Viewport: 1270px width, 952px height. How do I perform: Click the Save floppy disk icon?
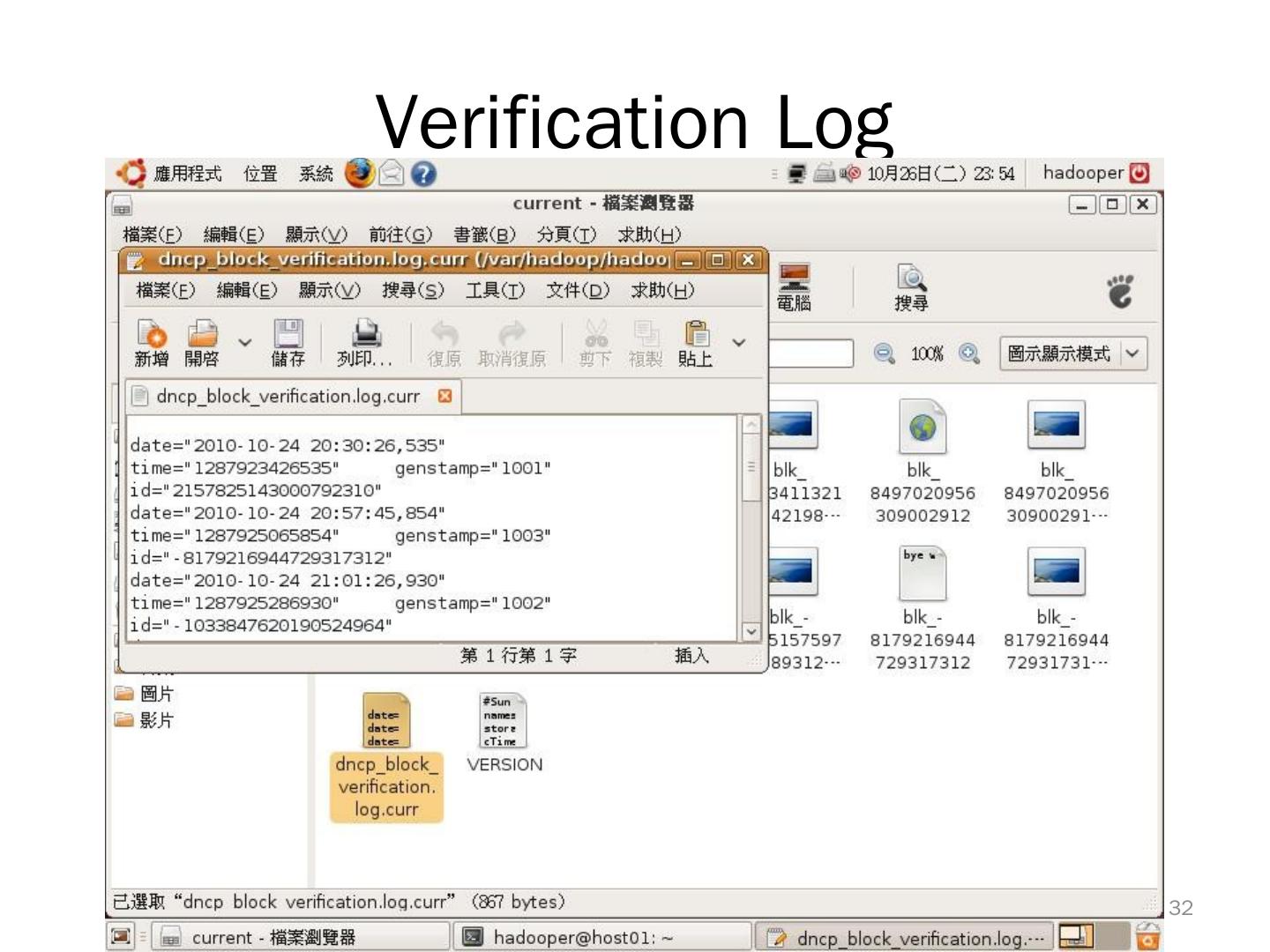288,335
